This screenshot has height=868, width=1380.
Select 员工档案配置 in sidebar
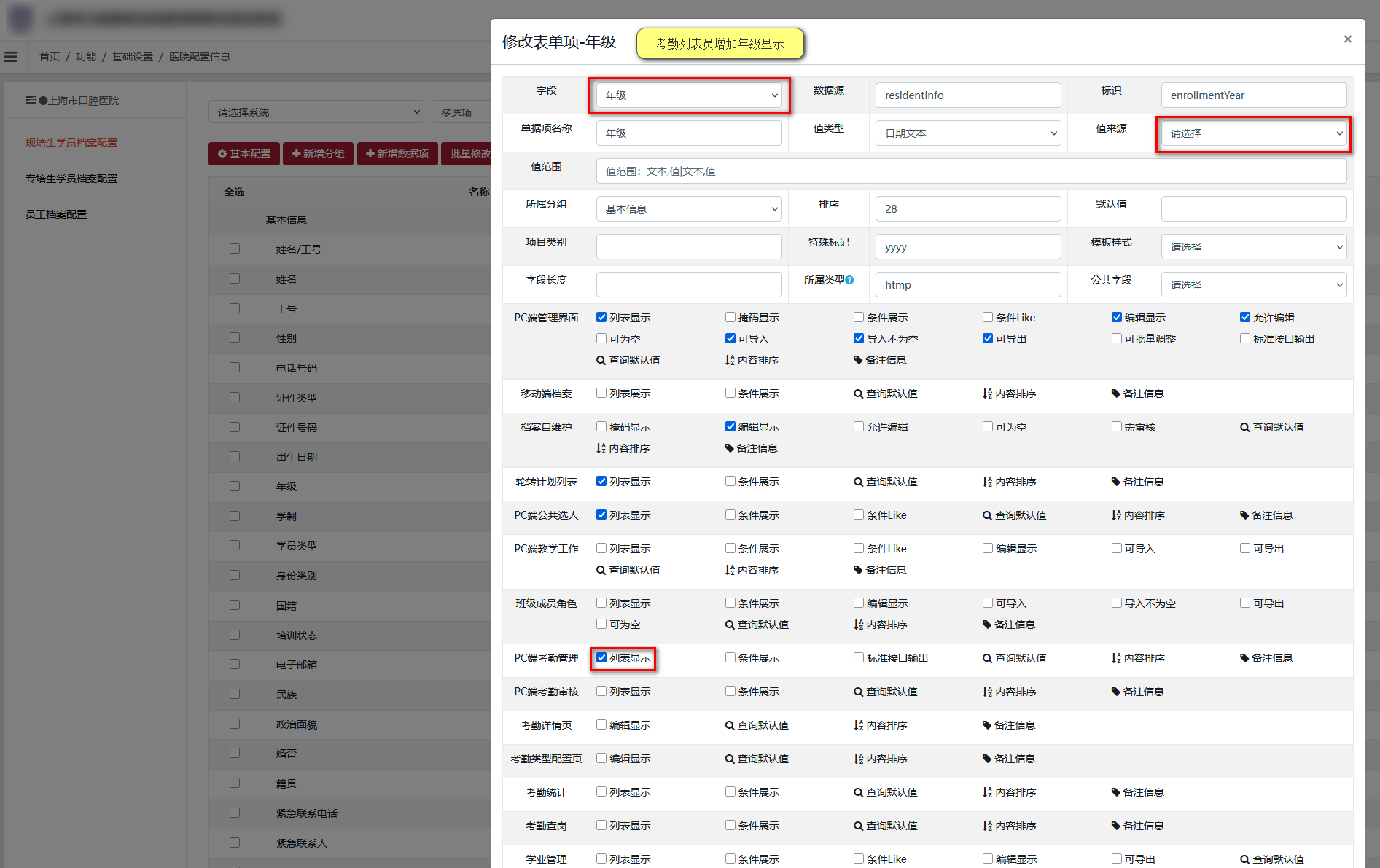[x=56, y=214]
